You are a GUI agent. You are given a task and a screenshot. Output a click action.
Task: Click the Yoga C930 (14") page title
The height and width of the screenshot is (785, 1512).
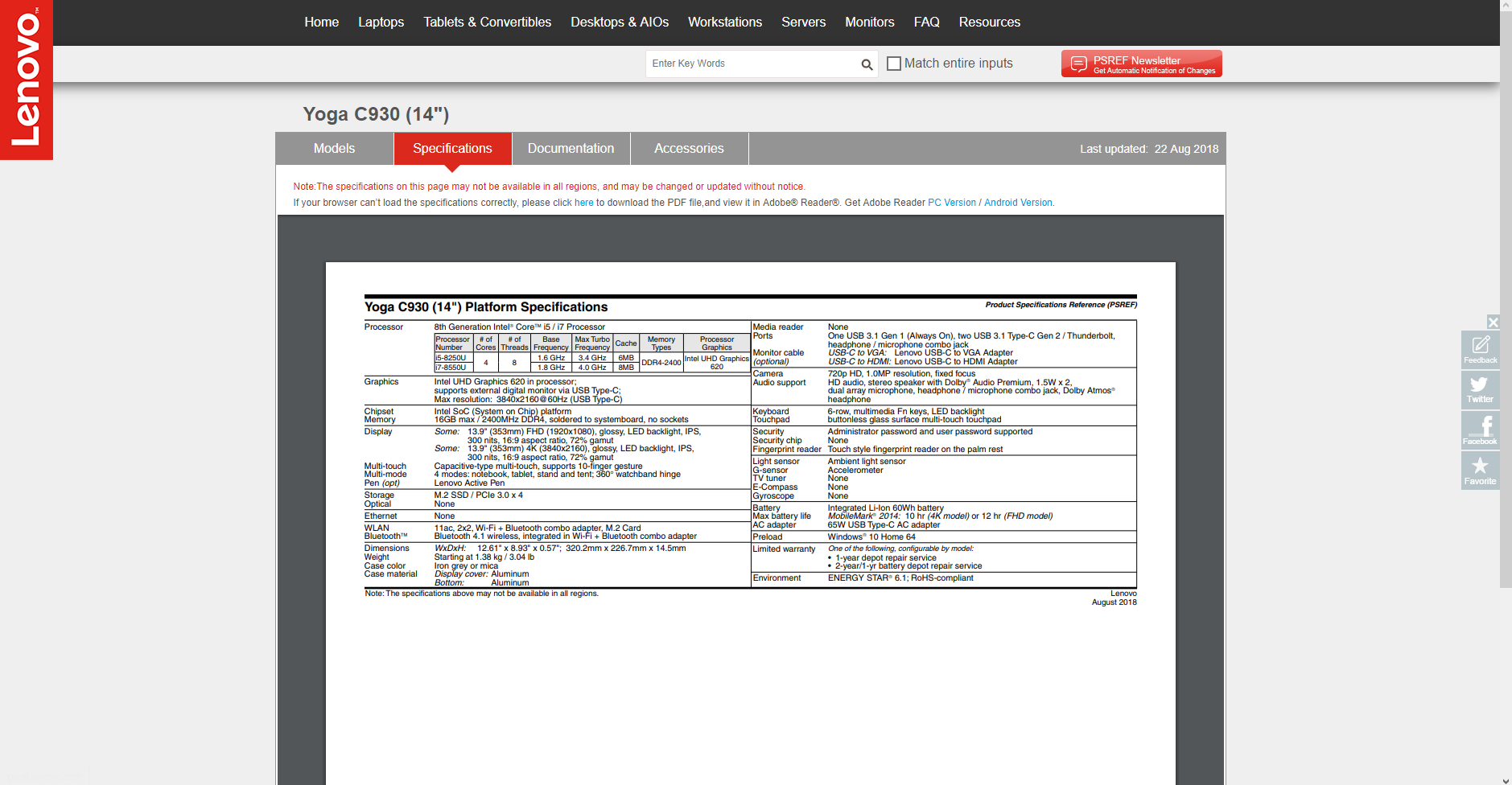pos(376,114)
